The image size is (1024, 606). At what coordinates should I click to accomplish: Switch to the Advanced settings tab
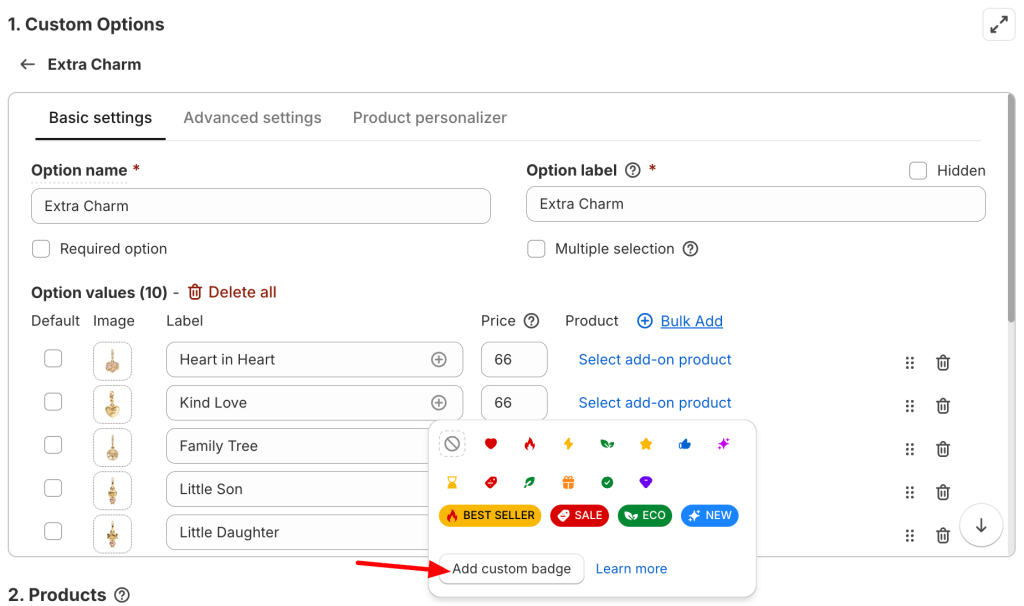tap(252, 118)
